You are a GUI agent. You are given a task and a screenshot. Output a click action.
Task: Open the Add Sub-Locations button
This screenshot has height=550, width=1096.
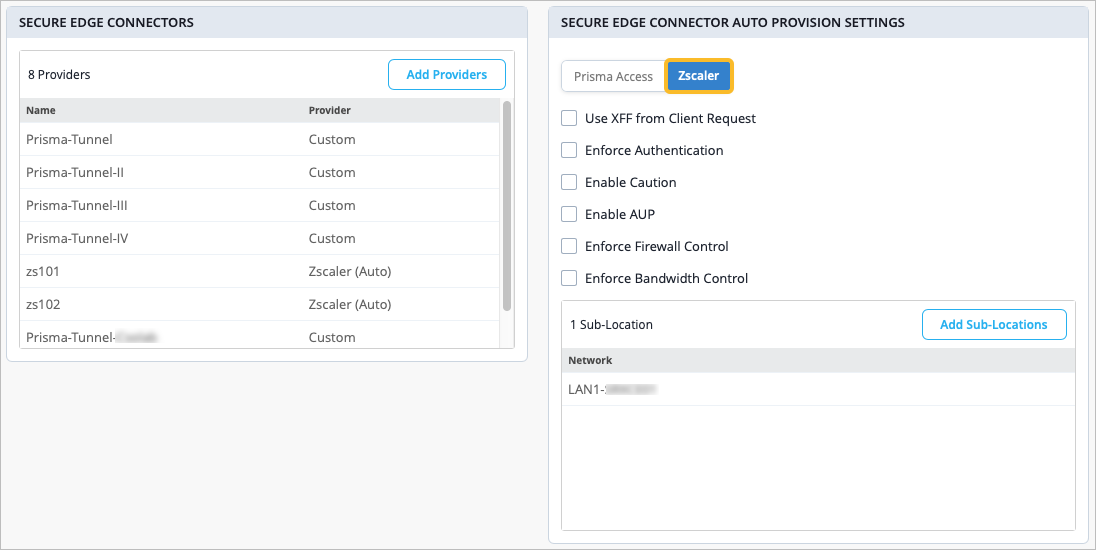[994, 324]
